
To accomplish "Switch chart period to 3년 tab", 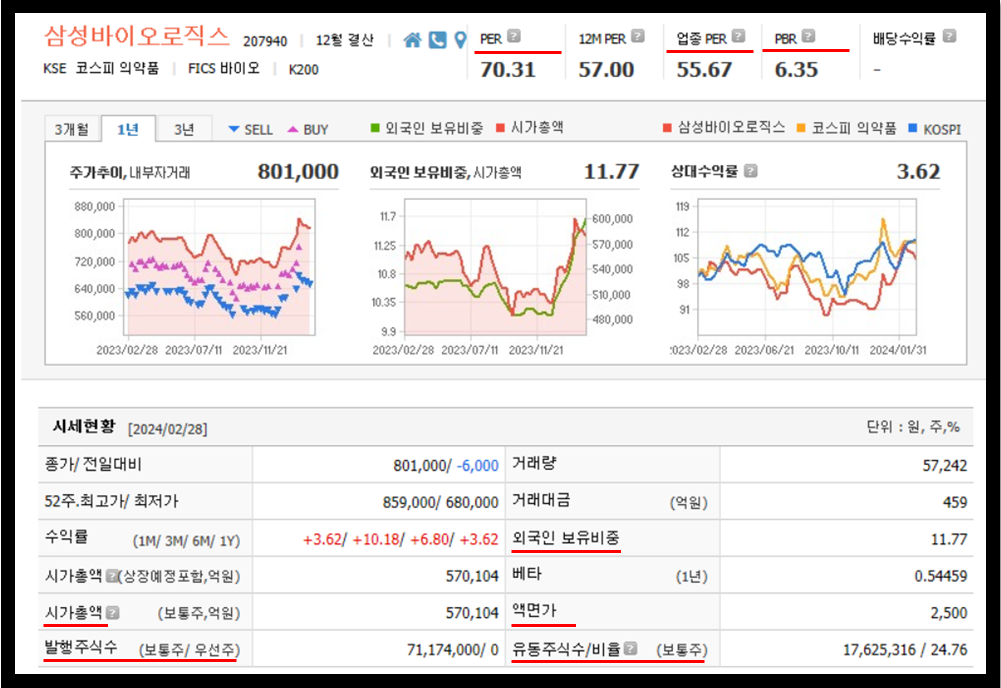I will point(184,129).
